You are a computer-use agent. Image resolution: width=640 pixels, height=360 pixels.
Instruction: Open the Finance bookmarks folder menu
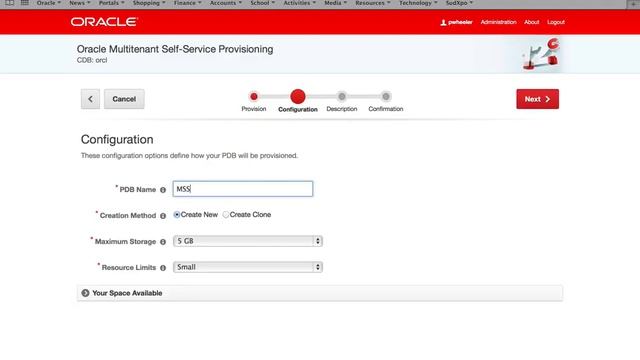point(187,3)
